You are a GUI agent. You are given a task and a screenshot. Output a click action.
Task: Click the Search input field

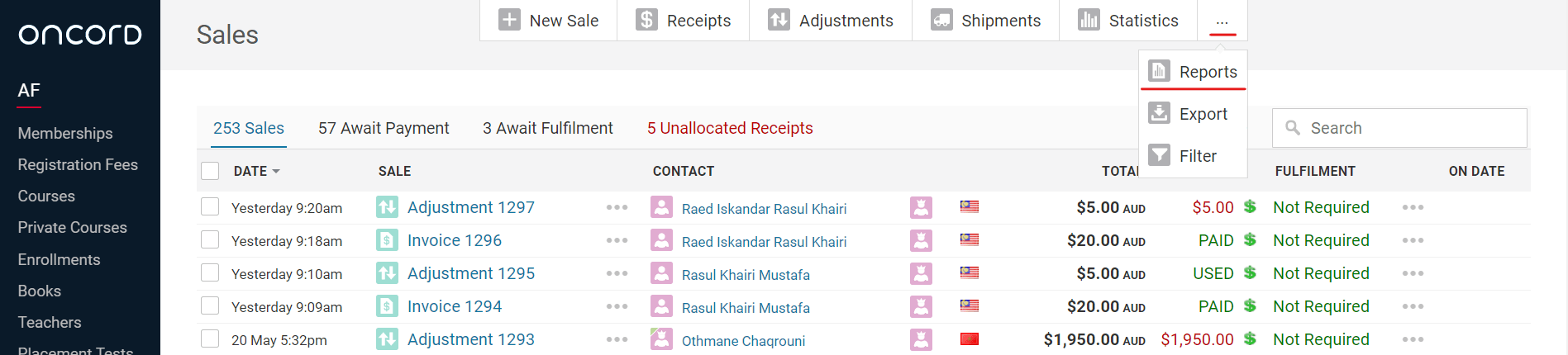coord(1399,128)
